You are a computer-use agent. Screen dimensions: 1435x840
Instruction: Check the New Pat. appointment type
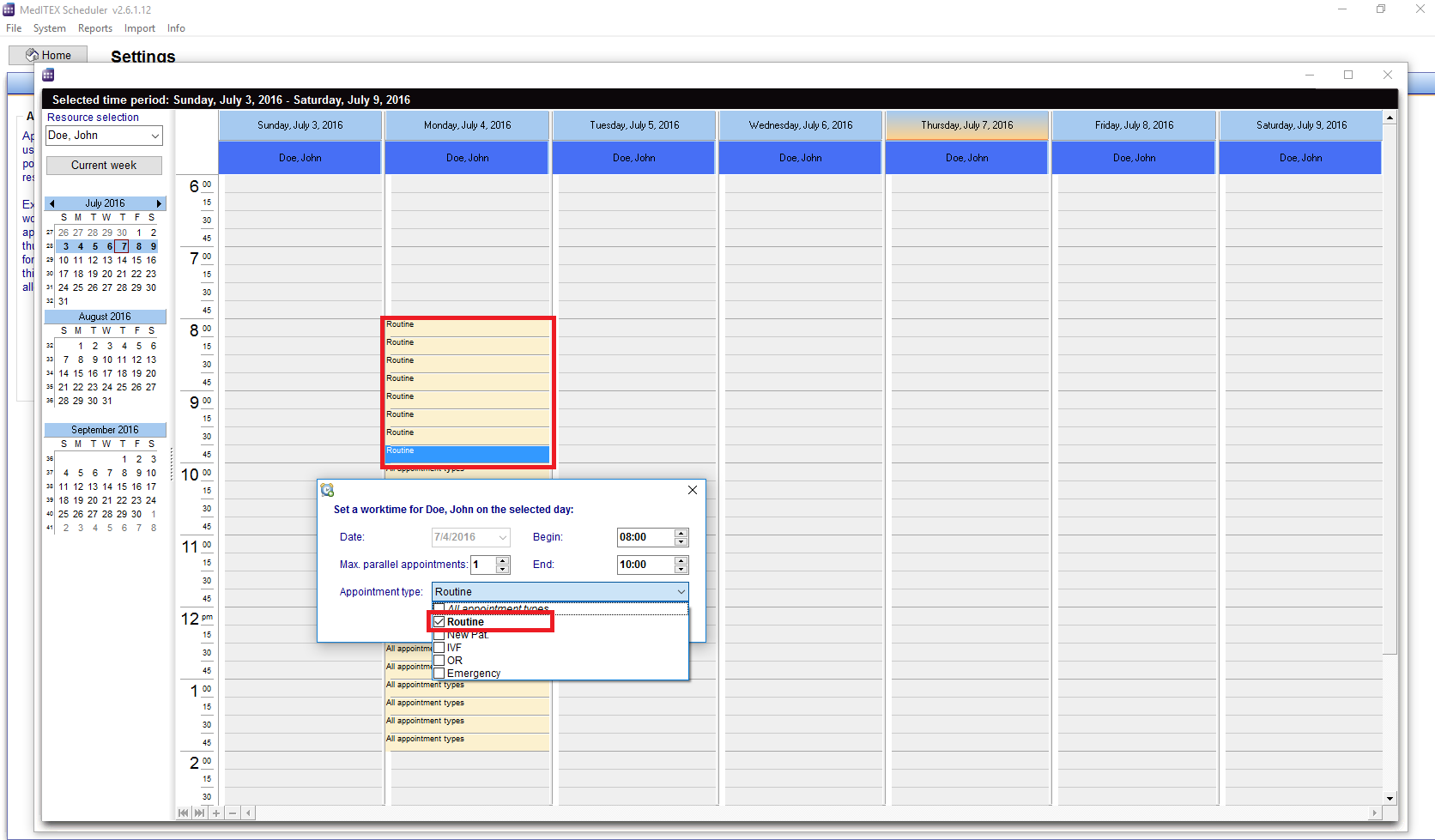click(x=439, y=635)
